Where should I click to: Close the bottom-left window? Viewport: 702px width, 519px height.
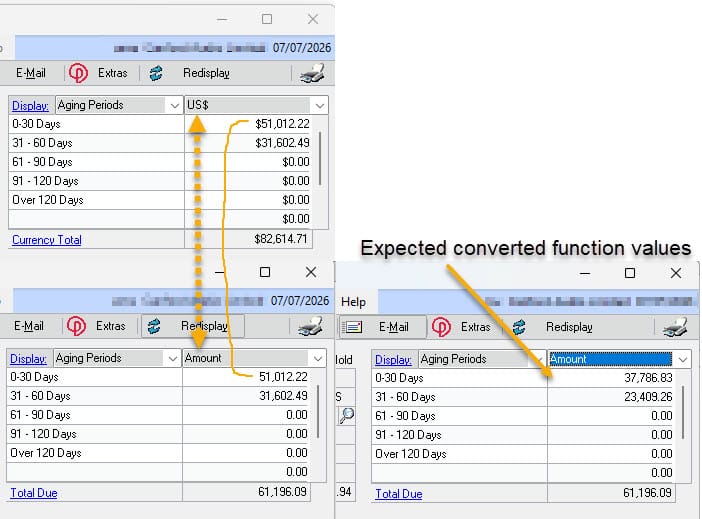(311, 272)
